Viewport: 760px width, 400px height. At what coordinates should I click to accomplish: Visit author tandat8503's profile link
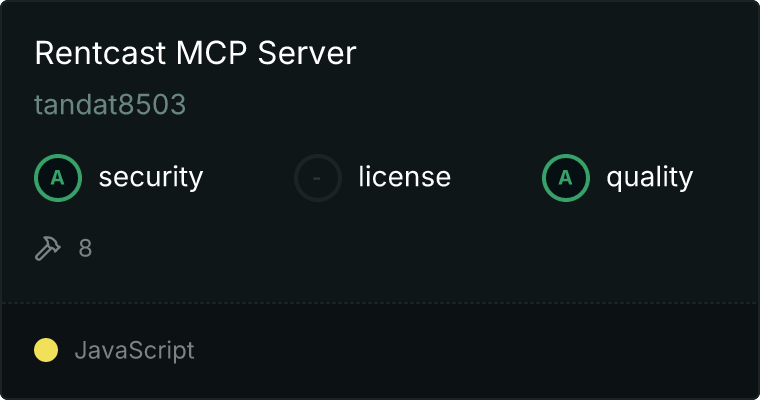coord(110,105)
